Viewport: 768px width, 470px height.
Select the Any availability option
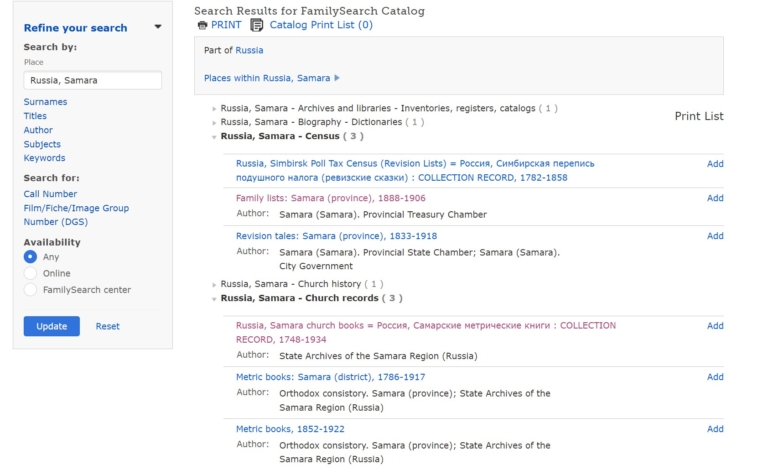pyautogui.click(x=30, y=257)
